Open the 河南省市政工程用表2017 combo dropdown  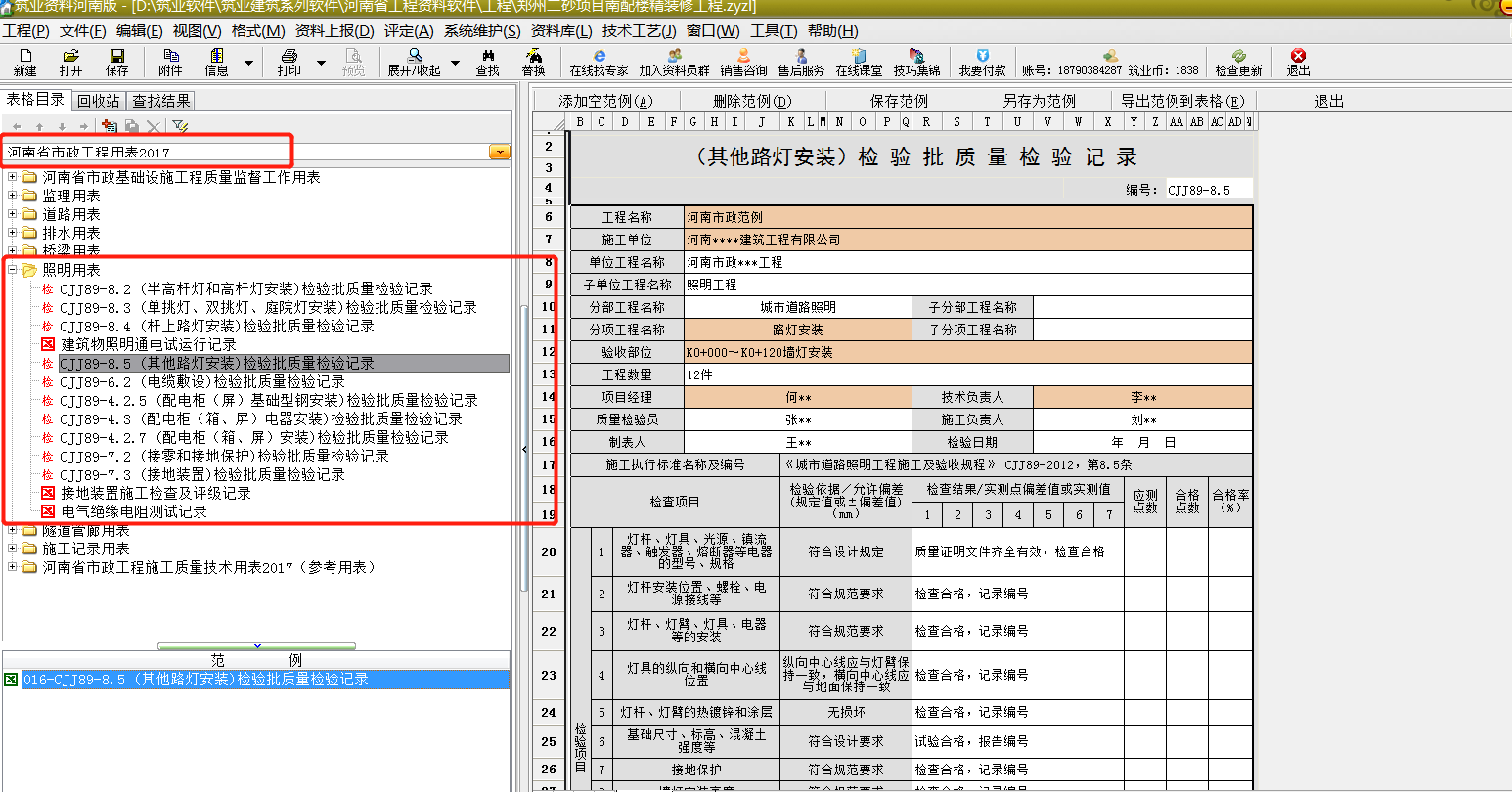(x=499, y=153)
